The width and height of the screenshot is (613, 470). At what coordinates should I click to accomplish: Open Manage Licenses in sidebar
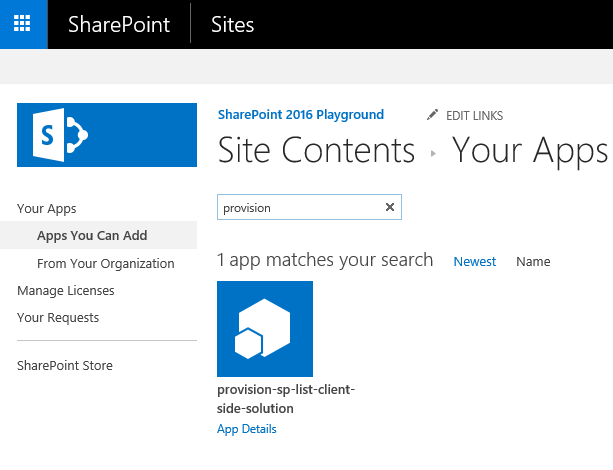[66, 291]
